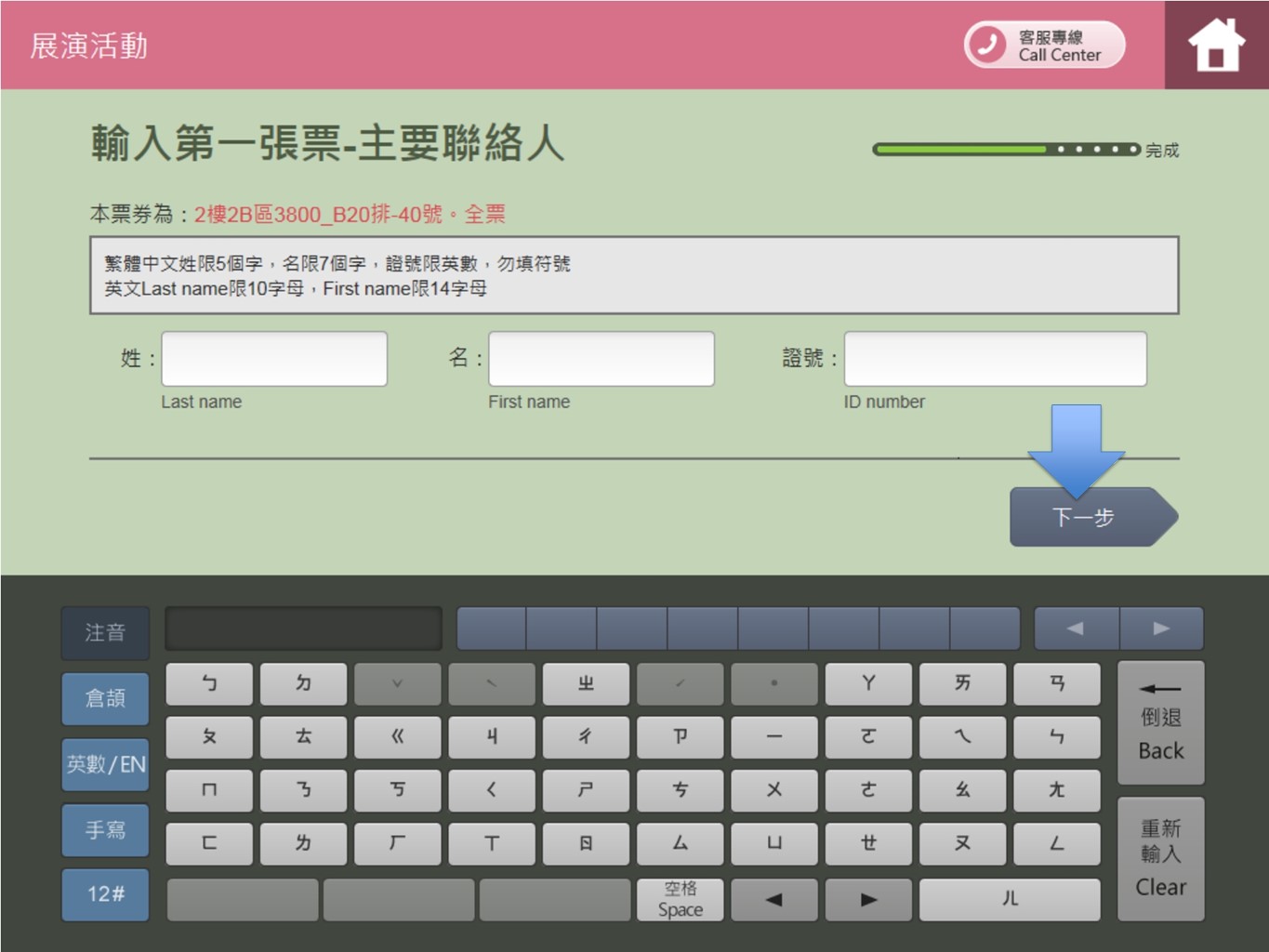Click the ID number input field

point(995,359)
